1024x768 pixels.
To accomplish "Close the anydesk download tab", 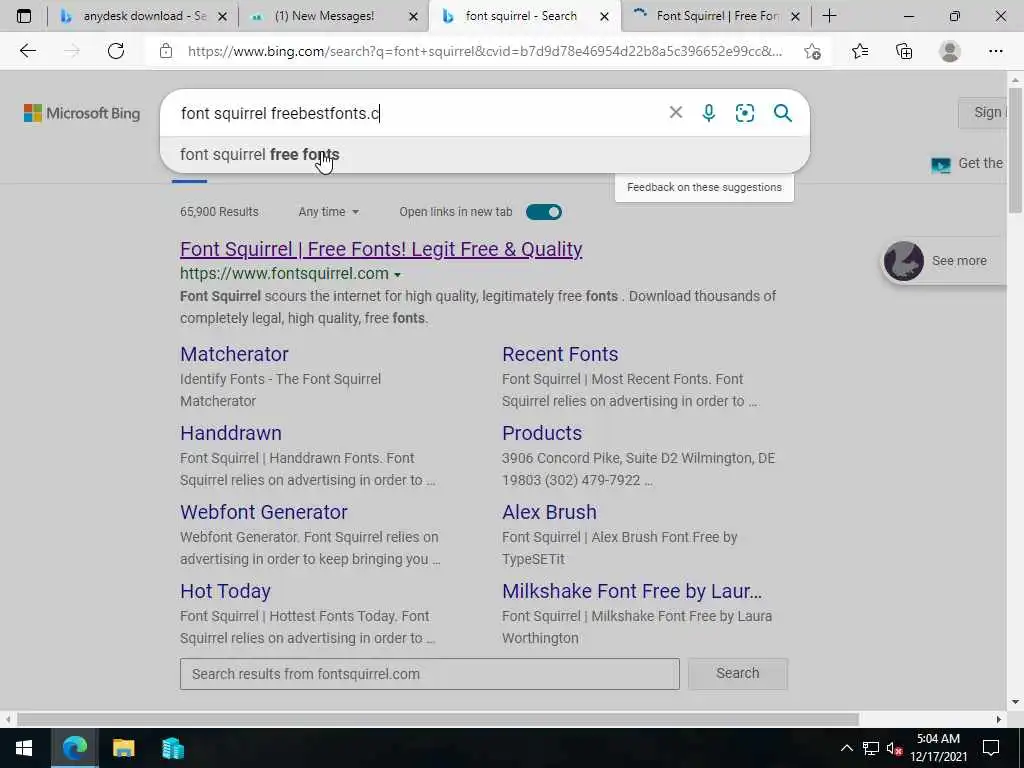I will pyautogui.click(x=222, y=16).
